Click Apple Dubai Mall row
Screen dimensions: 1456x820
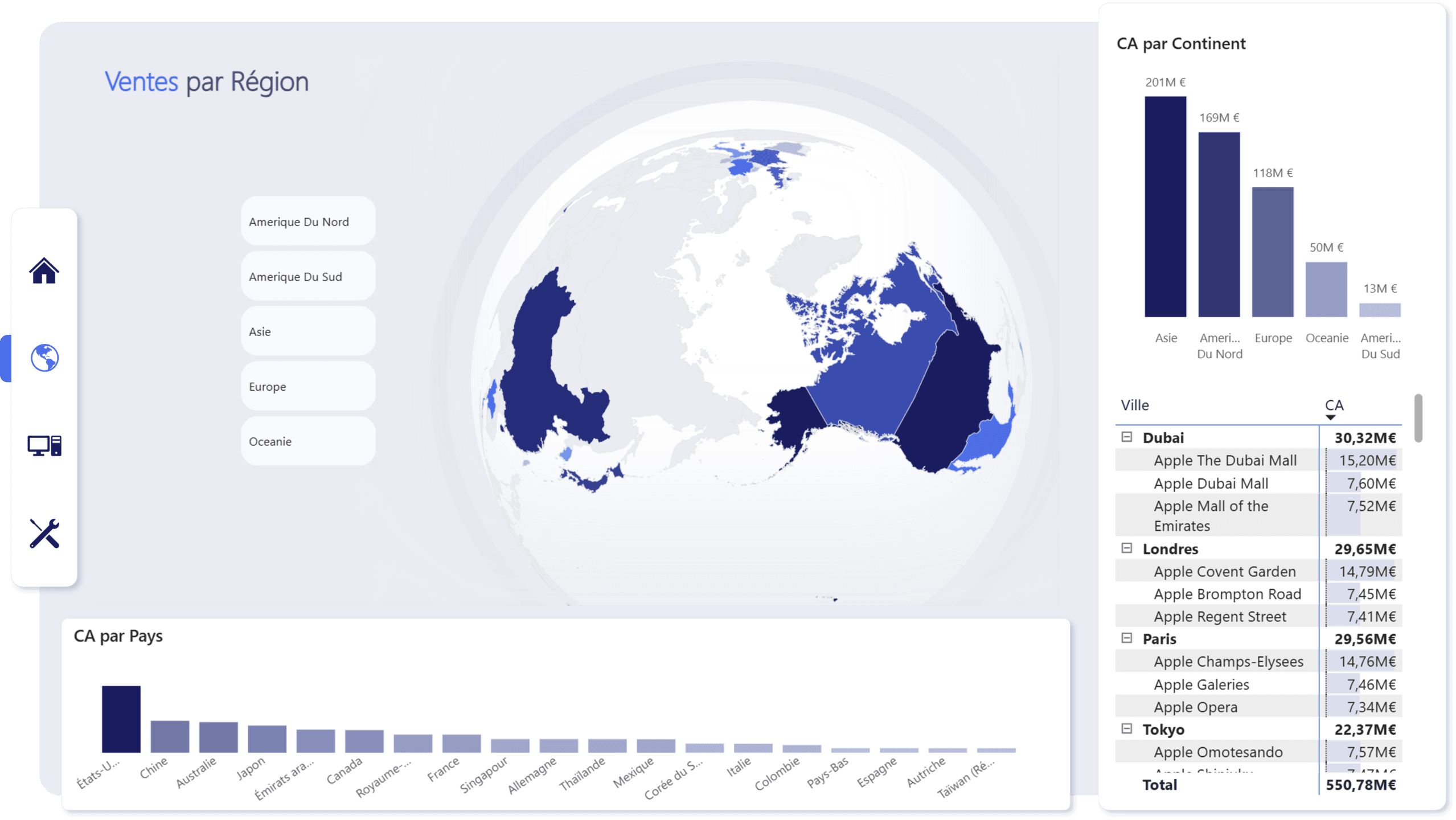pyautogui.click(x=1258, y=483)
